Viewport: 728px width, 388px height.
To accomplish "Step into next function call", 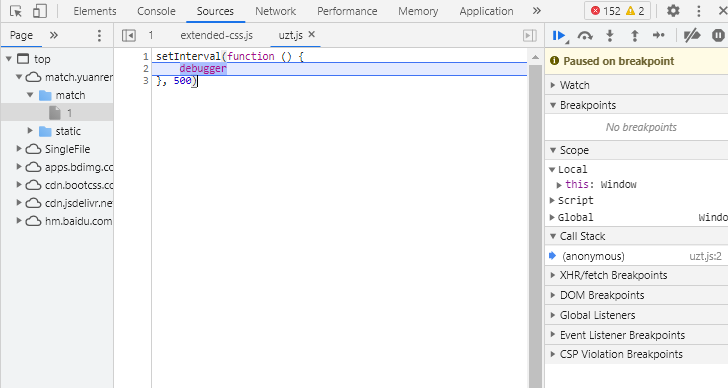I will click(x=610, y=36).
